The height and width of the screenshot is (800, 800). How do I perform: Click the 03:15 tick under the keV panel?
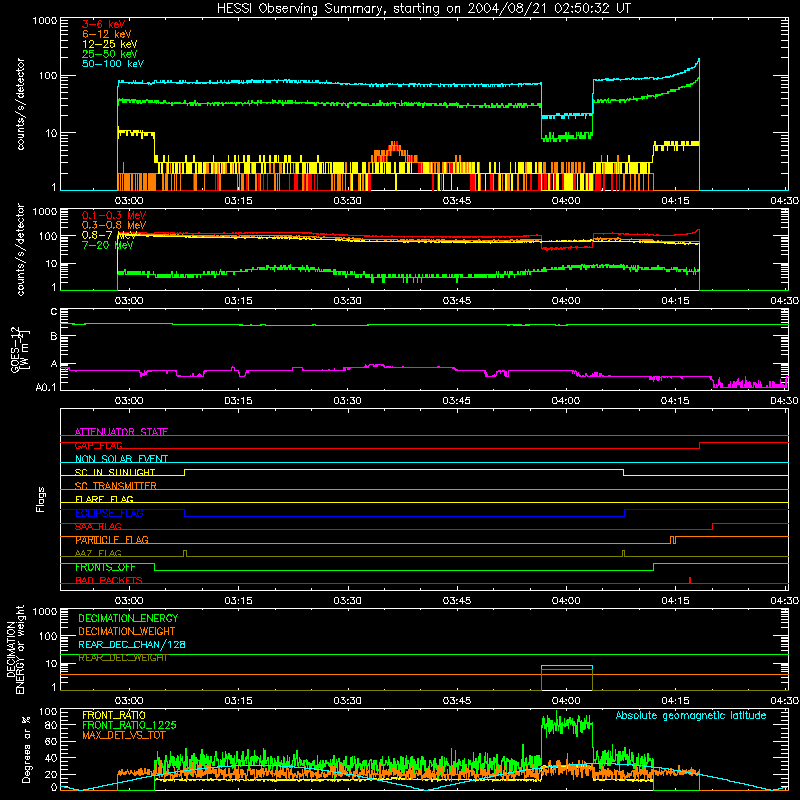pyautogui.click(x=238, y=201)
